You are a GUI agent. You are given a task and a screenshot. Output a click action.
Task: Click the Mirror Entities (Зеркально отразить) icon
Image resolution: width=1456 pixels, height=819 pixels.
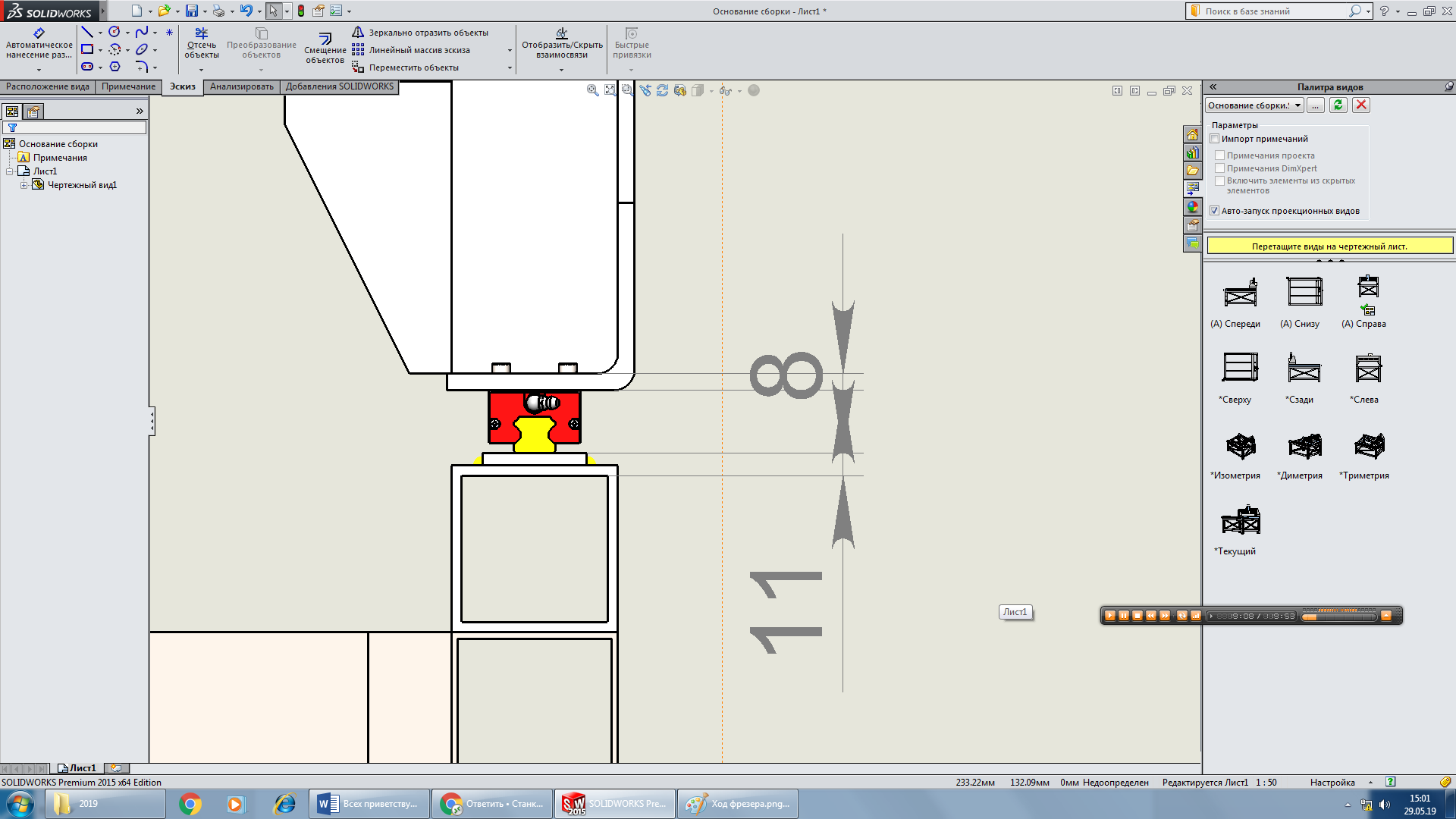pyautogui.click(x=358, y=33)
